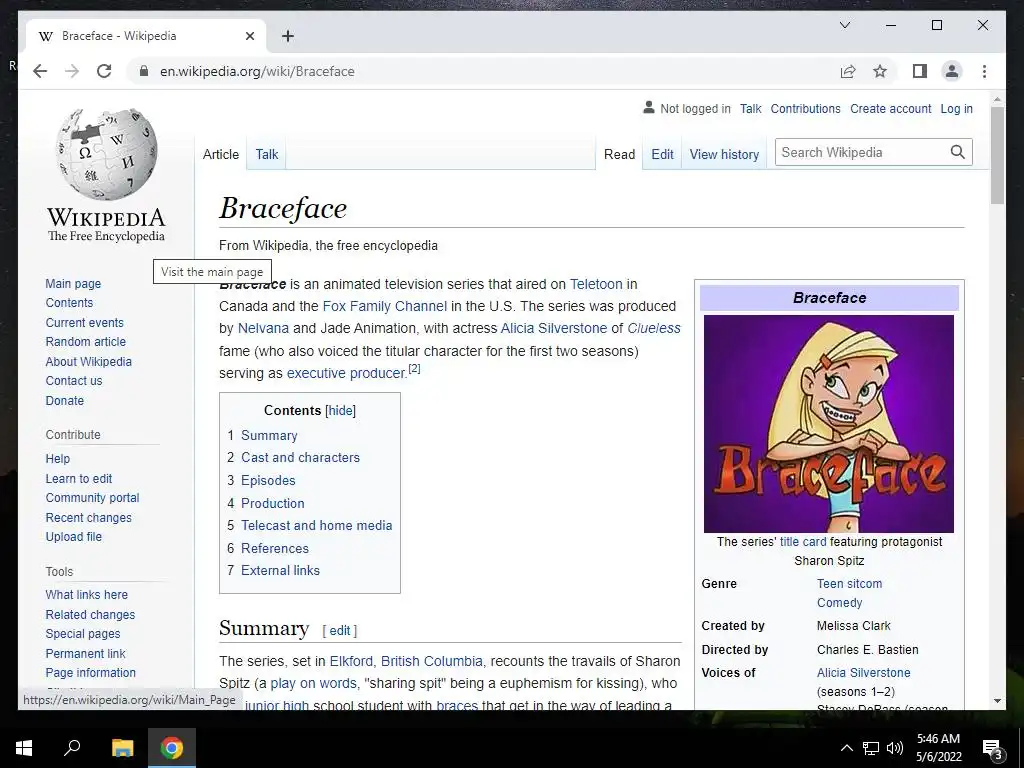Click the Wikipedia globe logo

pyautogui.click(x=106, y=153)
